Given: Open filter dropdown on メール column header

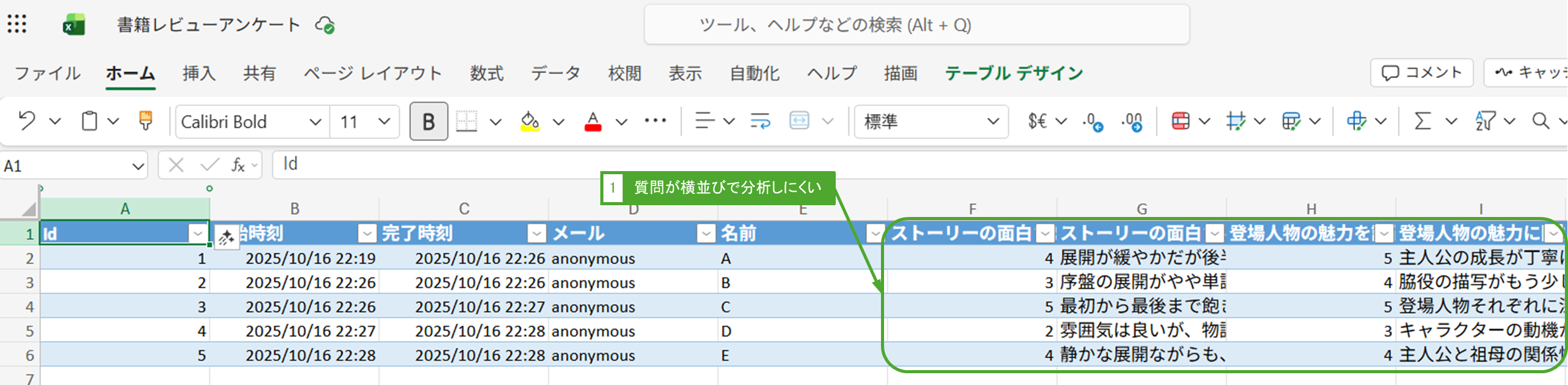Looking at the screenshot, I should [706, 233].
